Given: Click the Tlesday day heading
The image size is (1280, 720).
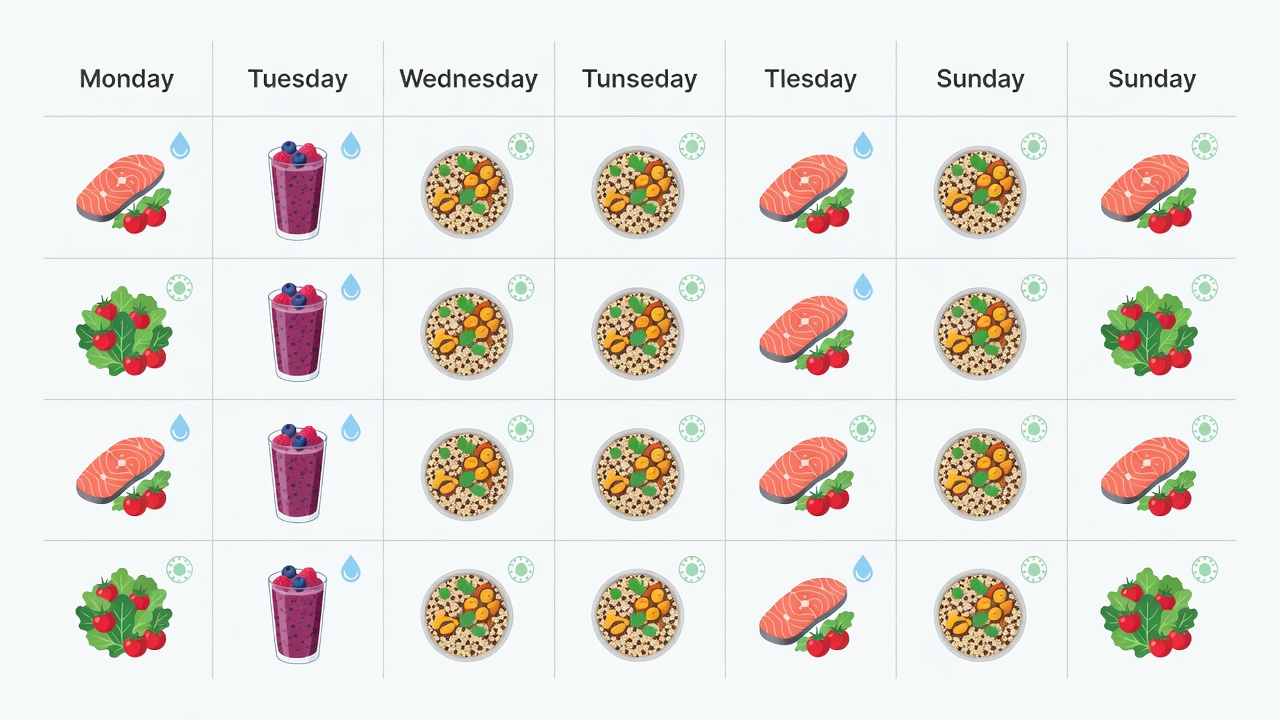Looking at the screenshot, I should 810,79.
